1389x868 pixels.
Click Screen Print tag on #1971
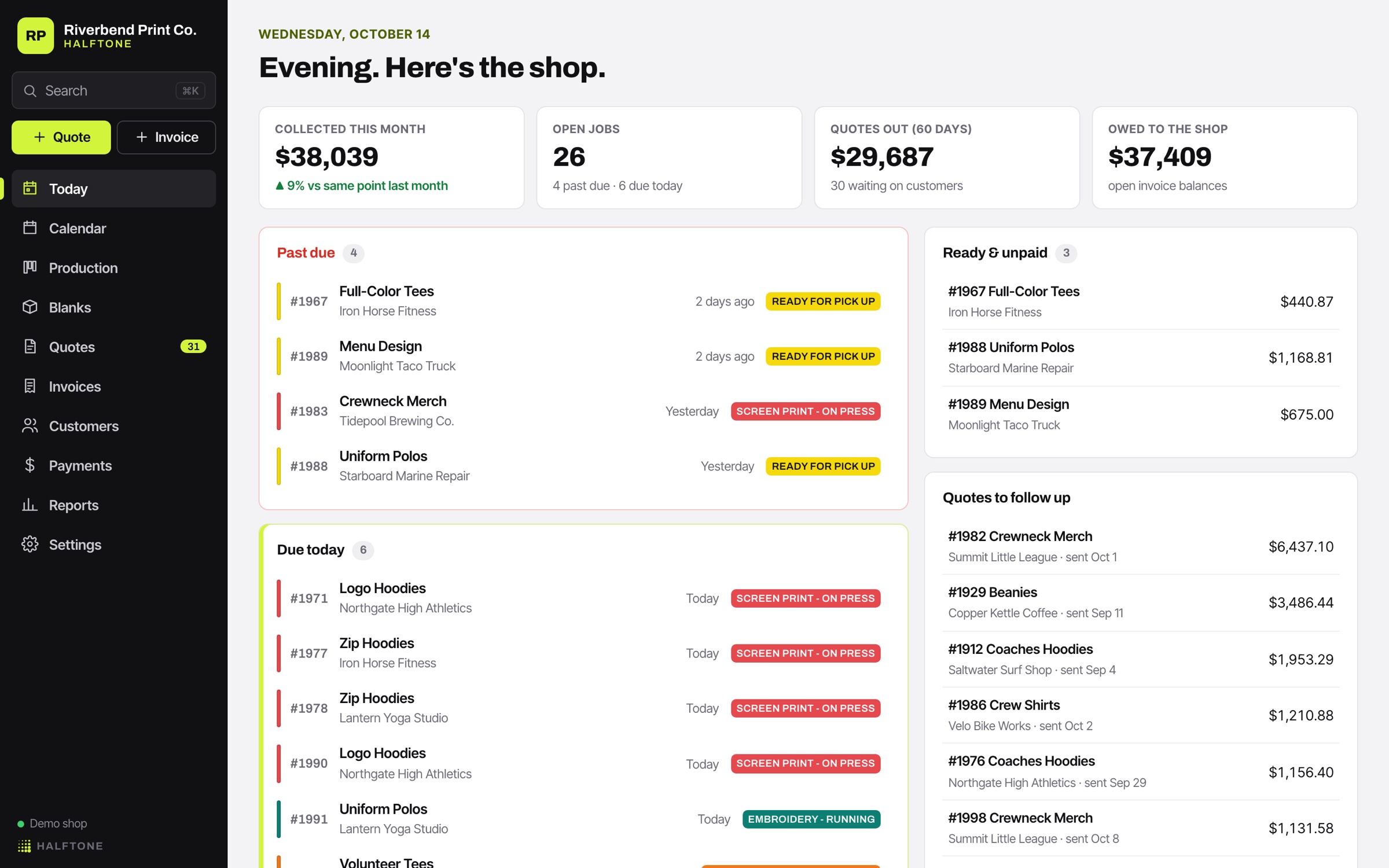coord(806,598)
